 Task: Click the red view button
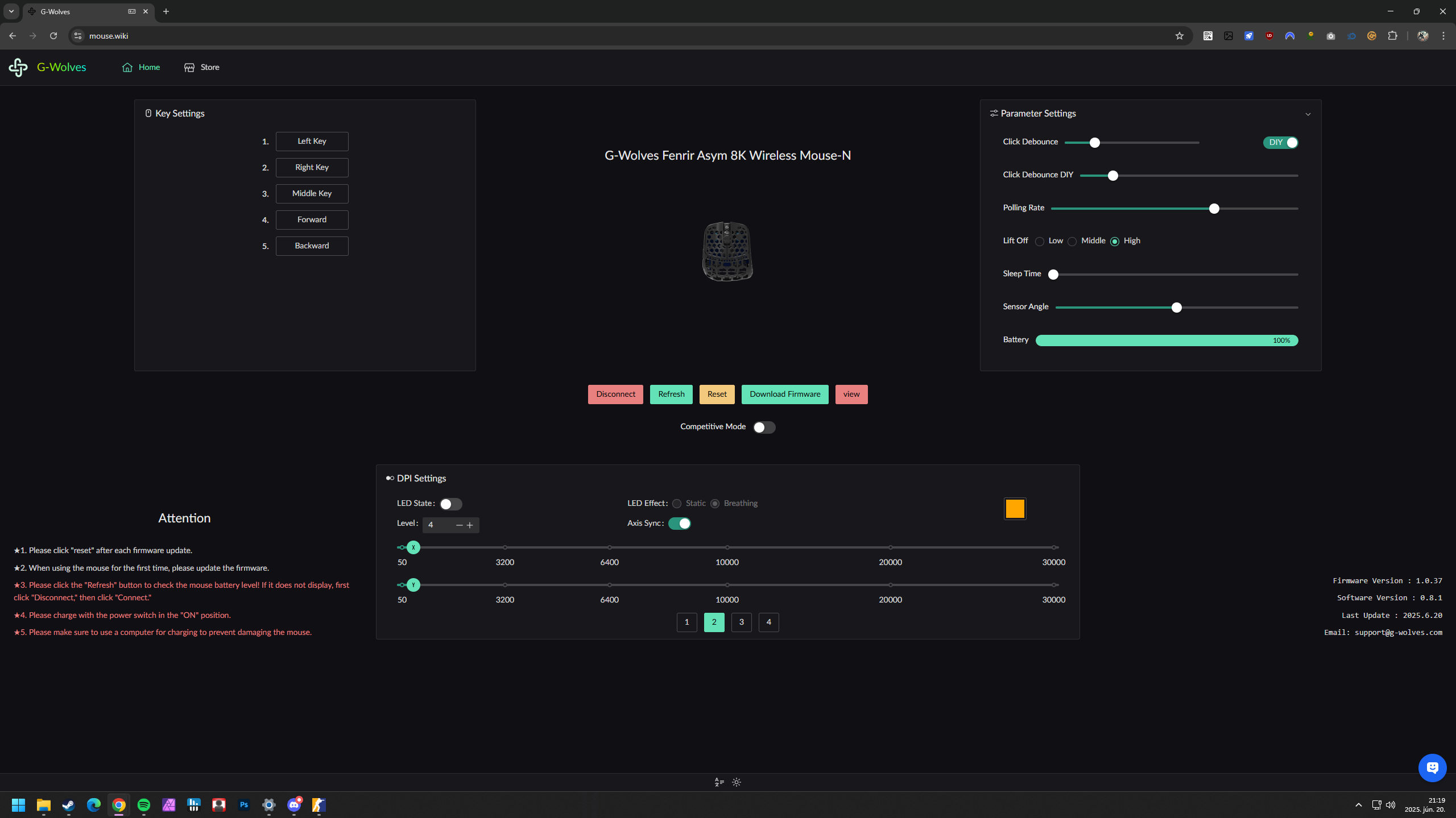pos(851,395)
